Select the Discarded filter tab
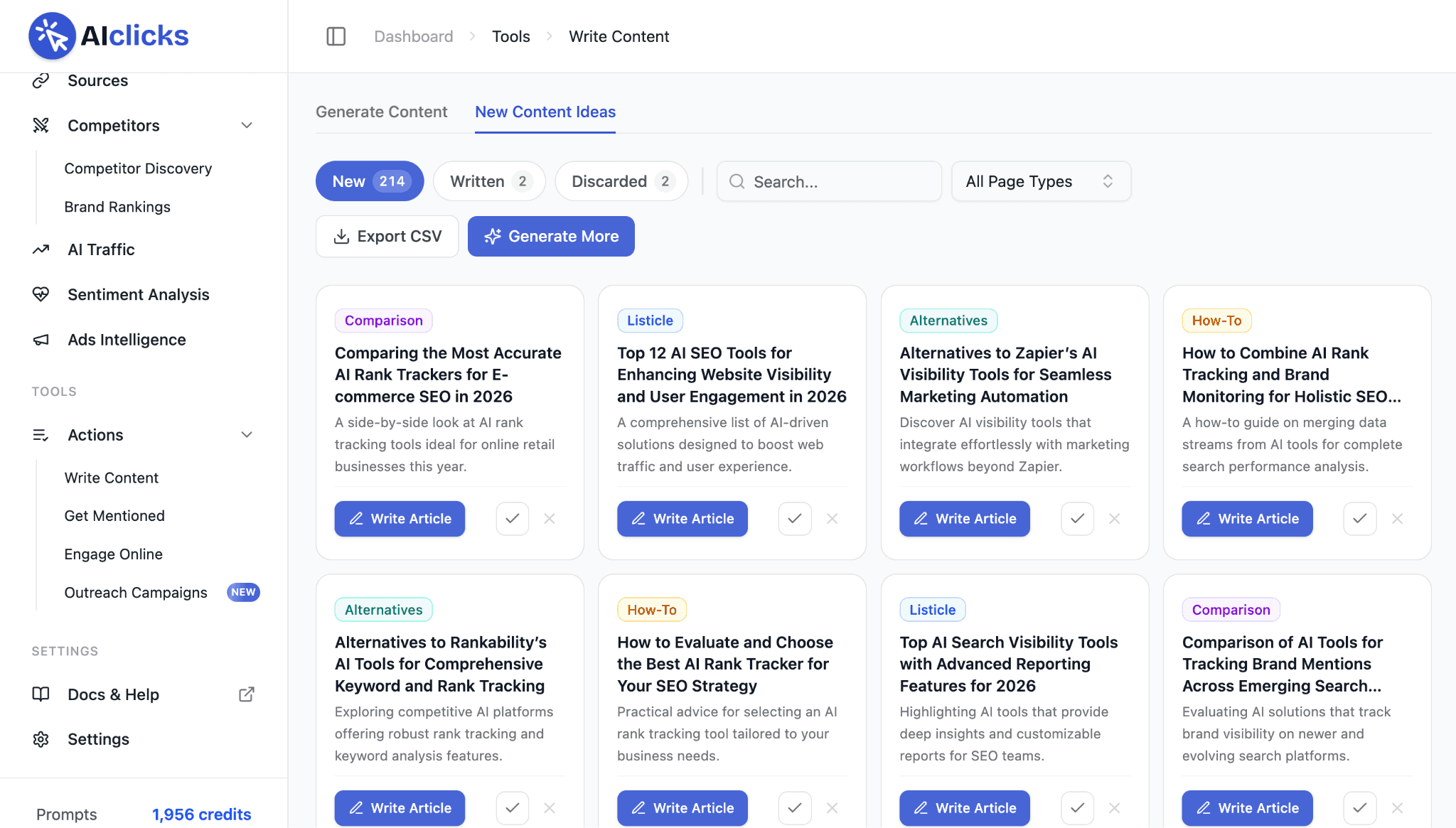1456x828 pixels. pyautogui.click(x=621, y=181)
